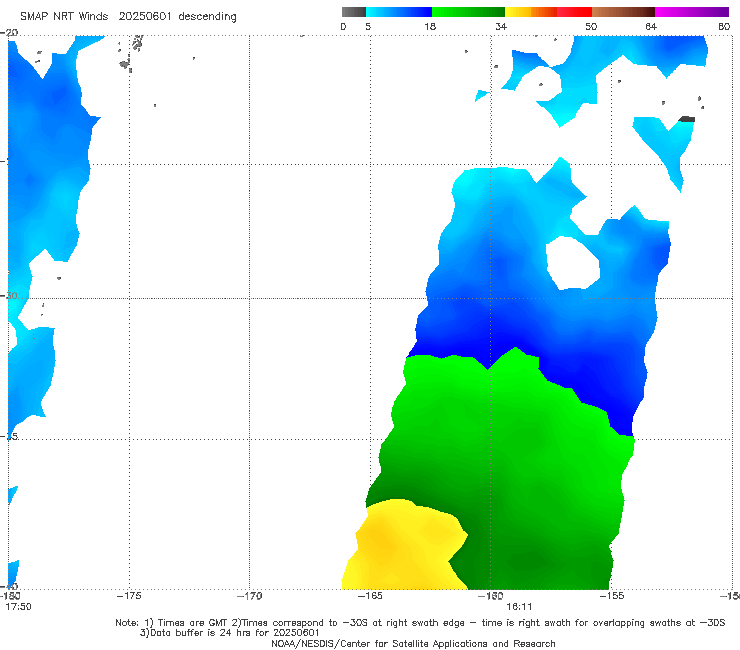This screenshot has width=740, height=650.
Task: Click the longitude label '-160'
Action: tap(490, 596)
